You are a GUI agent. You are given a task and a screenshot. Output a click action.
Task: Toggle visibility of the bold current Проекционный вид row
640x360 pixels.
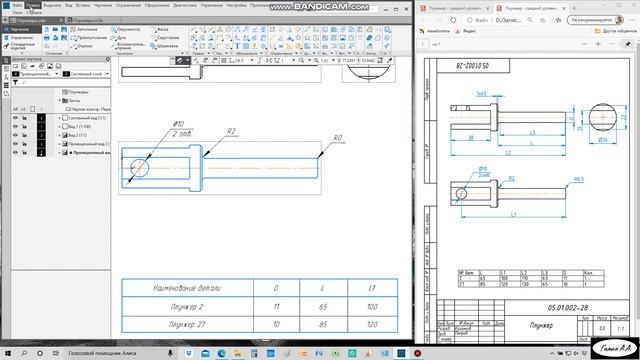pos(16,152)
